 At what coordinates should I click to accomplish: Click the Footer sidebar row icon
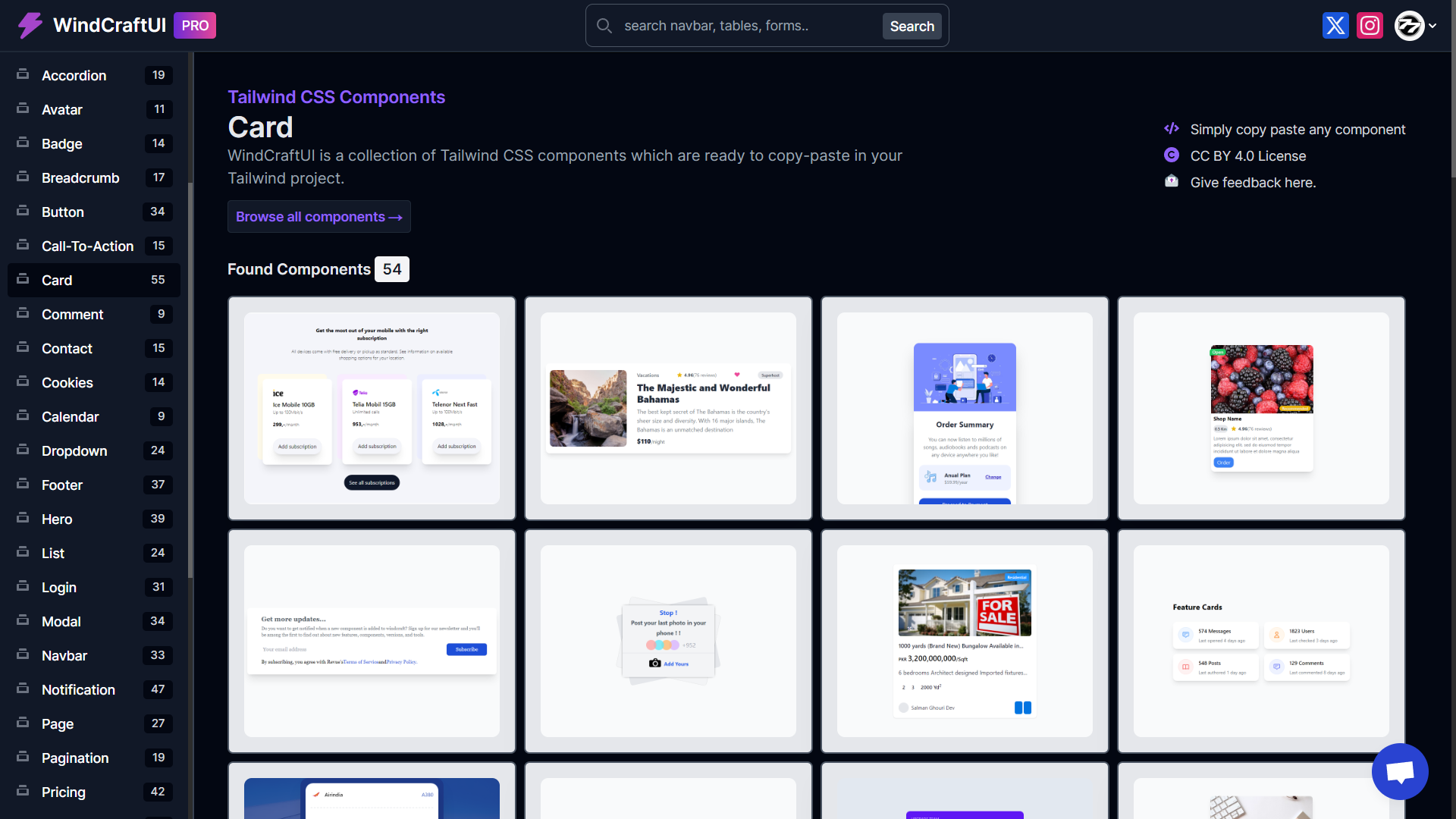23,484
